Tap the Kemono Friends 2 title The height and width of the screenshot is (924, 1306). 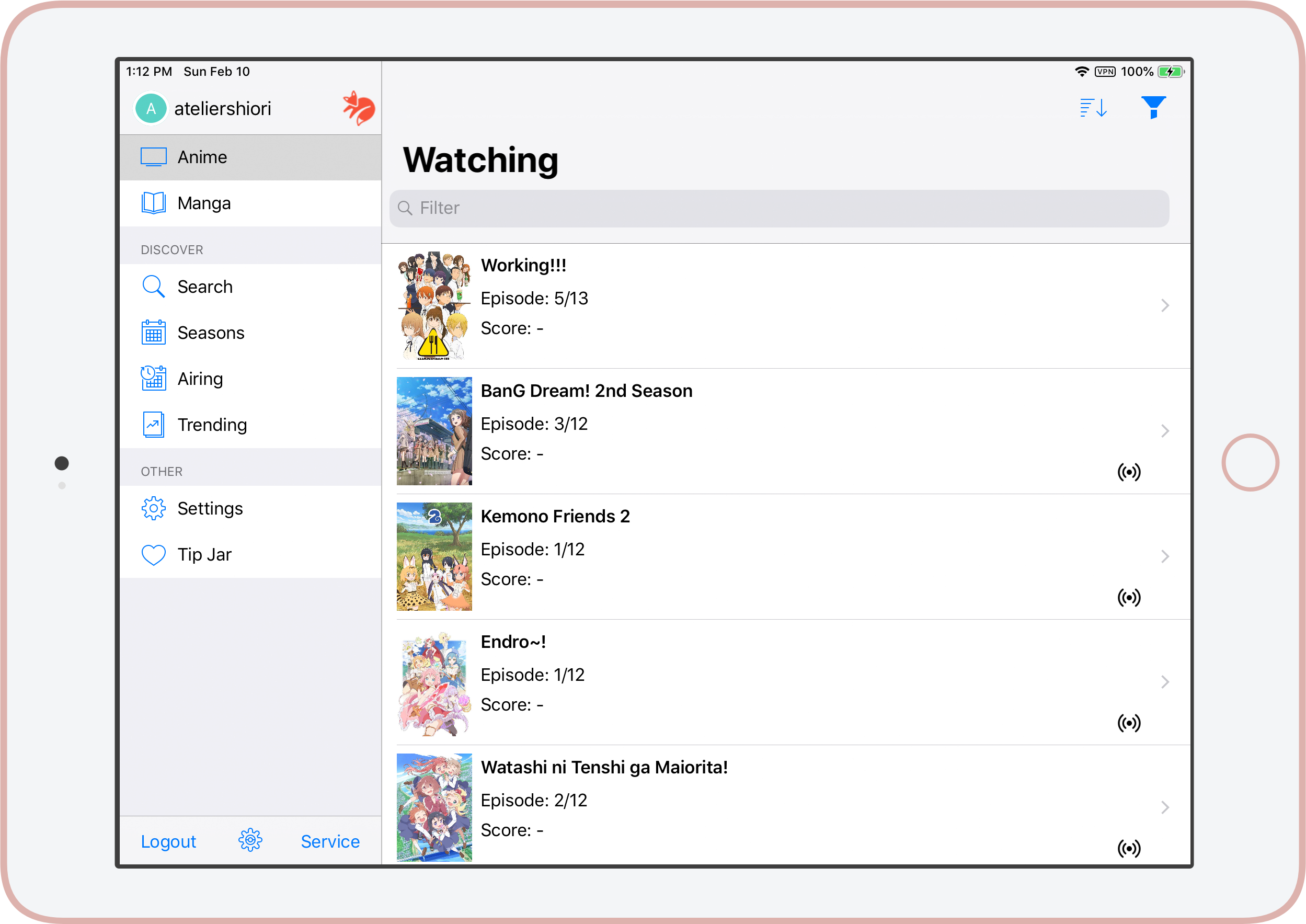(555, 516)
